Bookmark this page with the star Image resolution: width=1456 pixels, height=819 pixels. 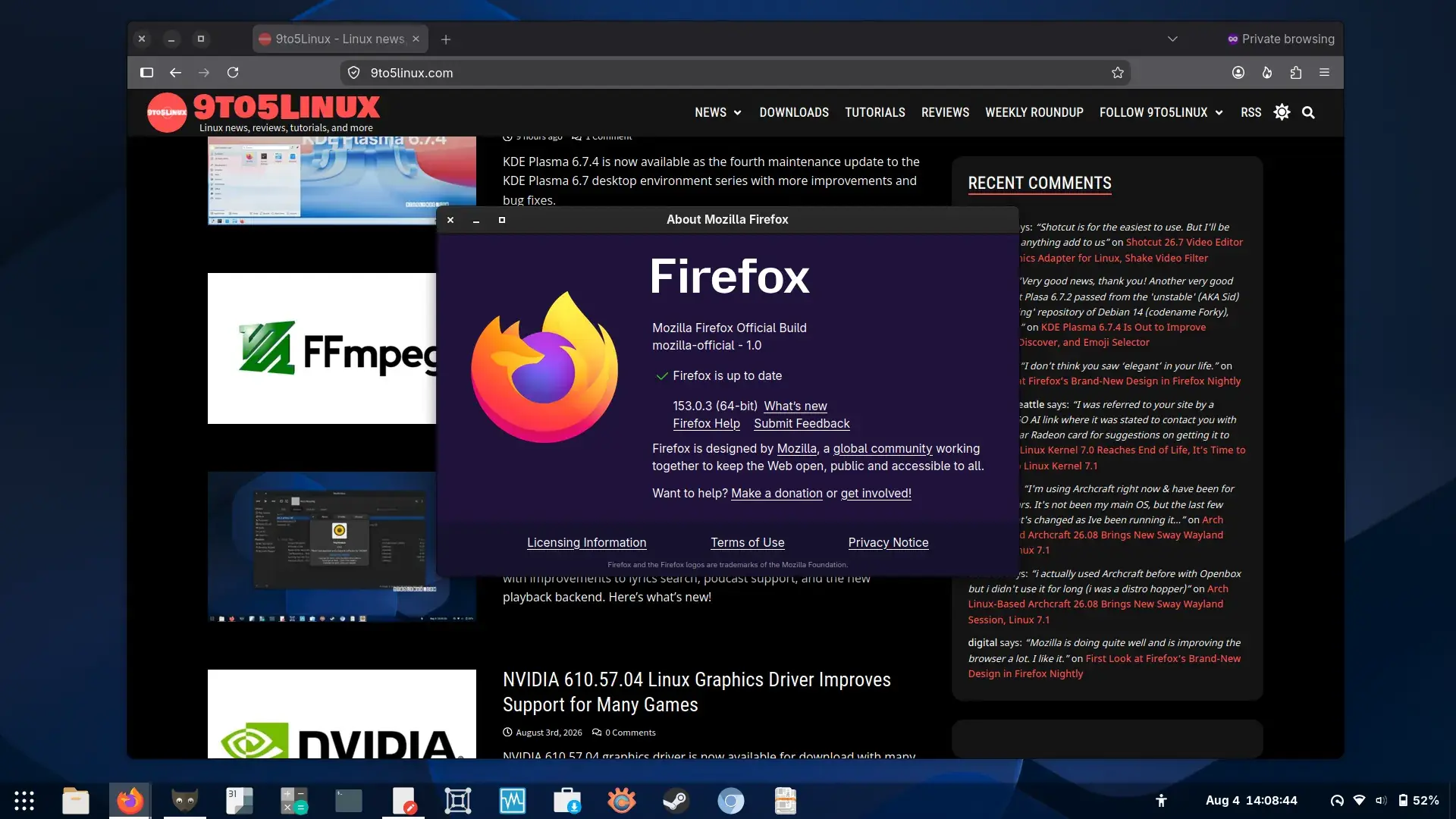[x=1117, y=73]
